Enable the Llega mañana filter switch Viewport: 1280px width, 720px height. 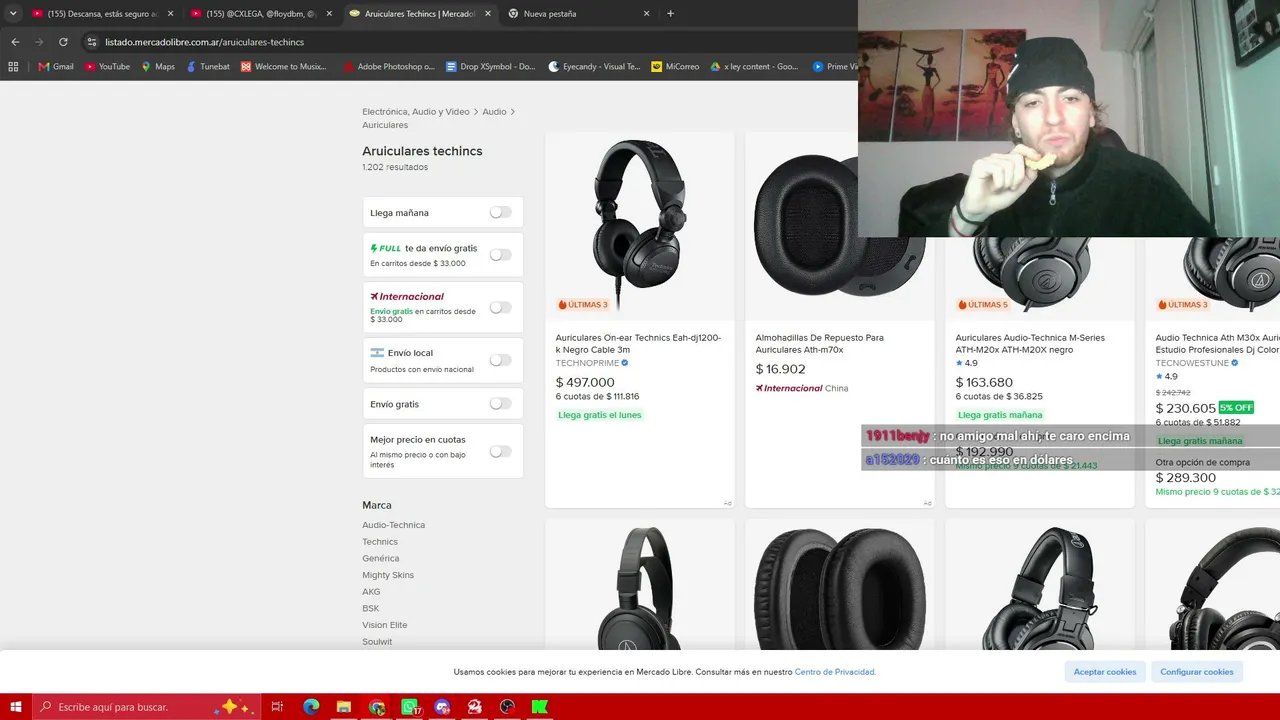[500, 212]
